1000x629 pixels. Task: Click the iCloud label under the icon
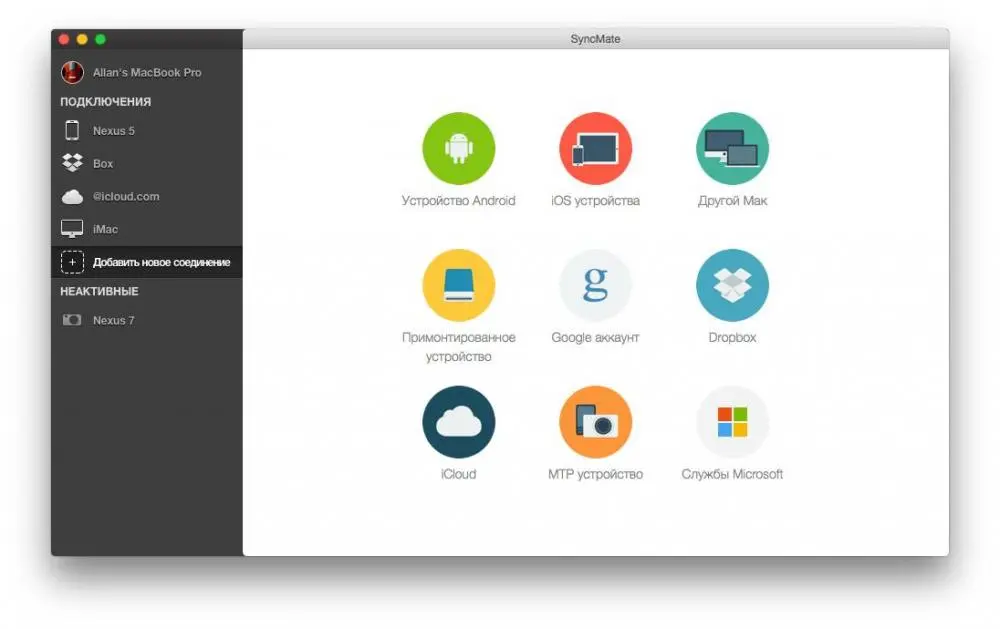[459, 474]
